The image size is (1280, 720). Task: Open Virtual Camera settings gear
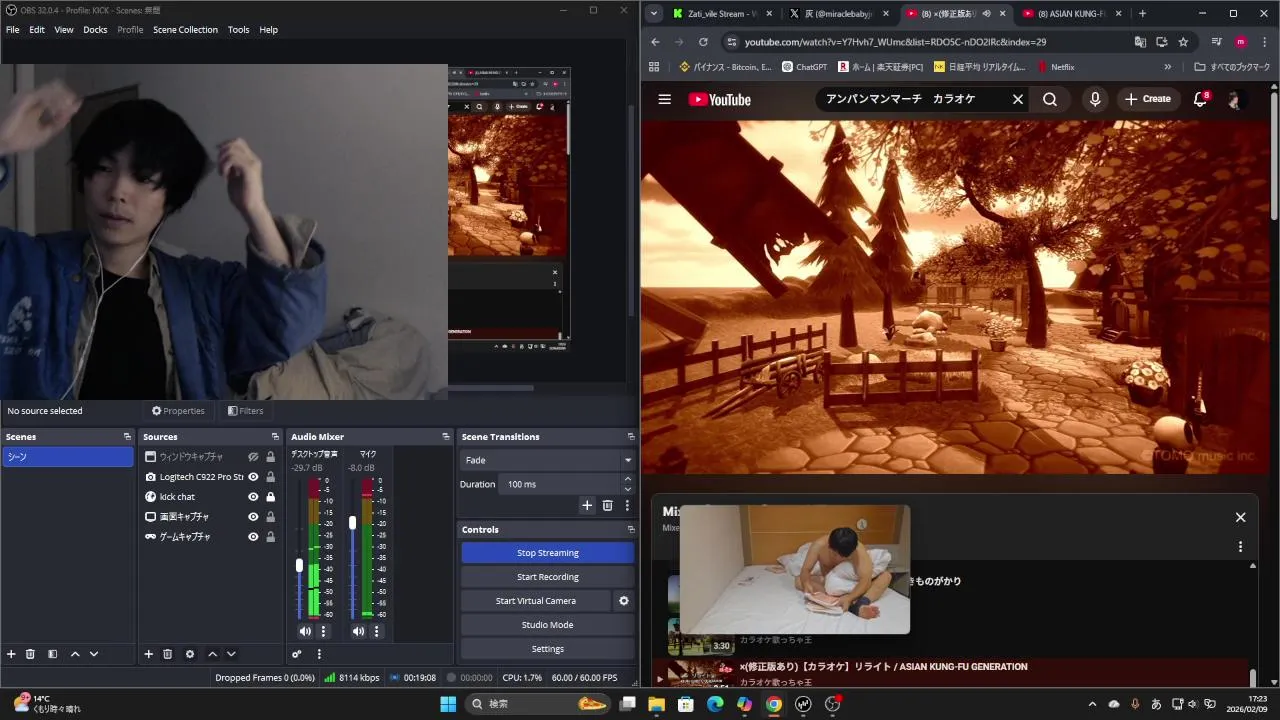click(624, 601)
